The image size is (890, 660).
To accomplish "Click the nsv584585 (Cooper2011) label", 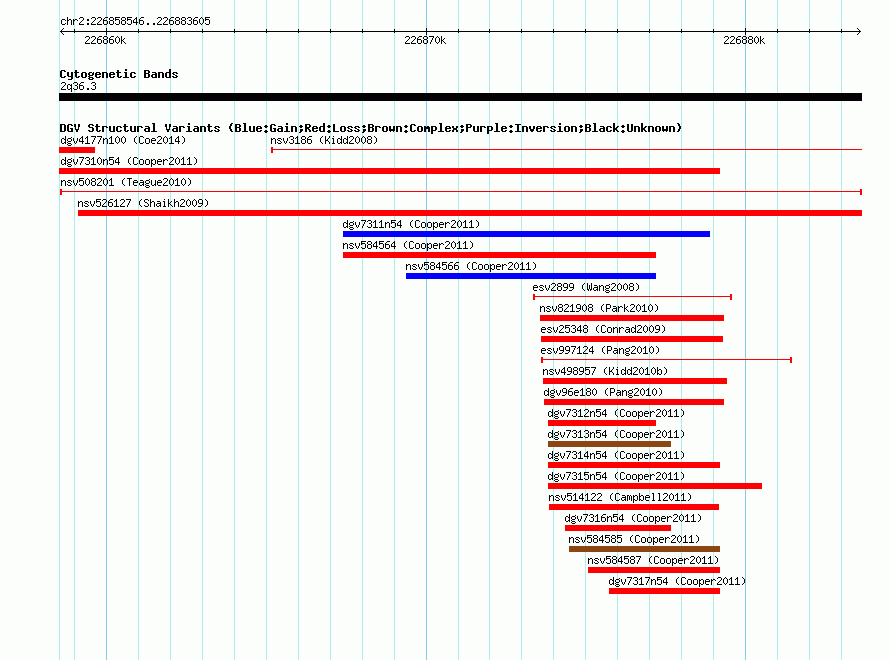I will 634,539.
